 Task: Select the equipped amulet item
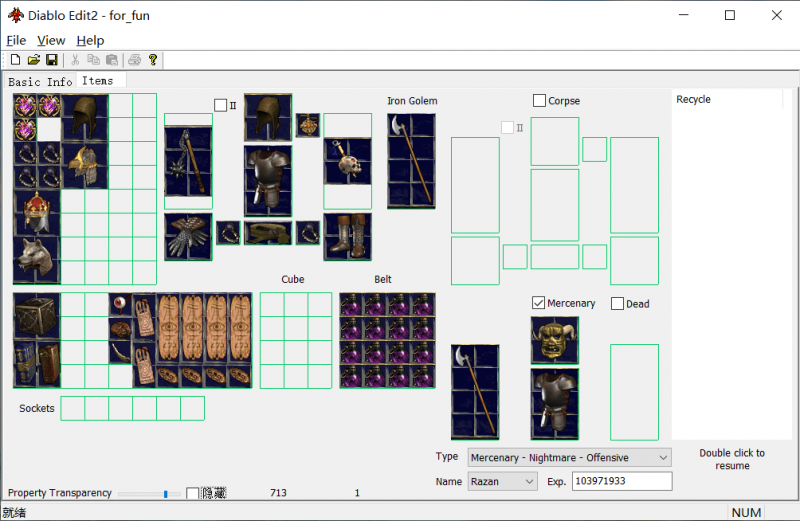pos(308,125)
